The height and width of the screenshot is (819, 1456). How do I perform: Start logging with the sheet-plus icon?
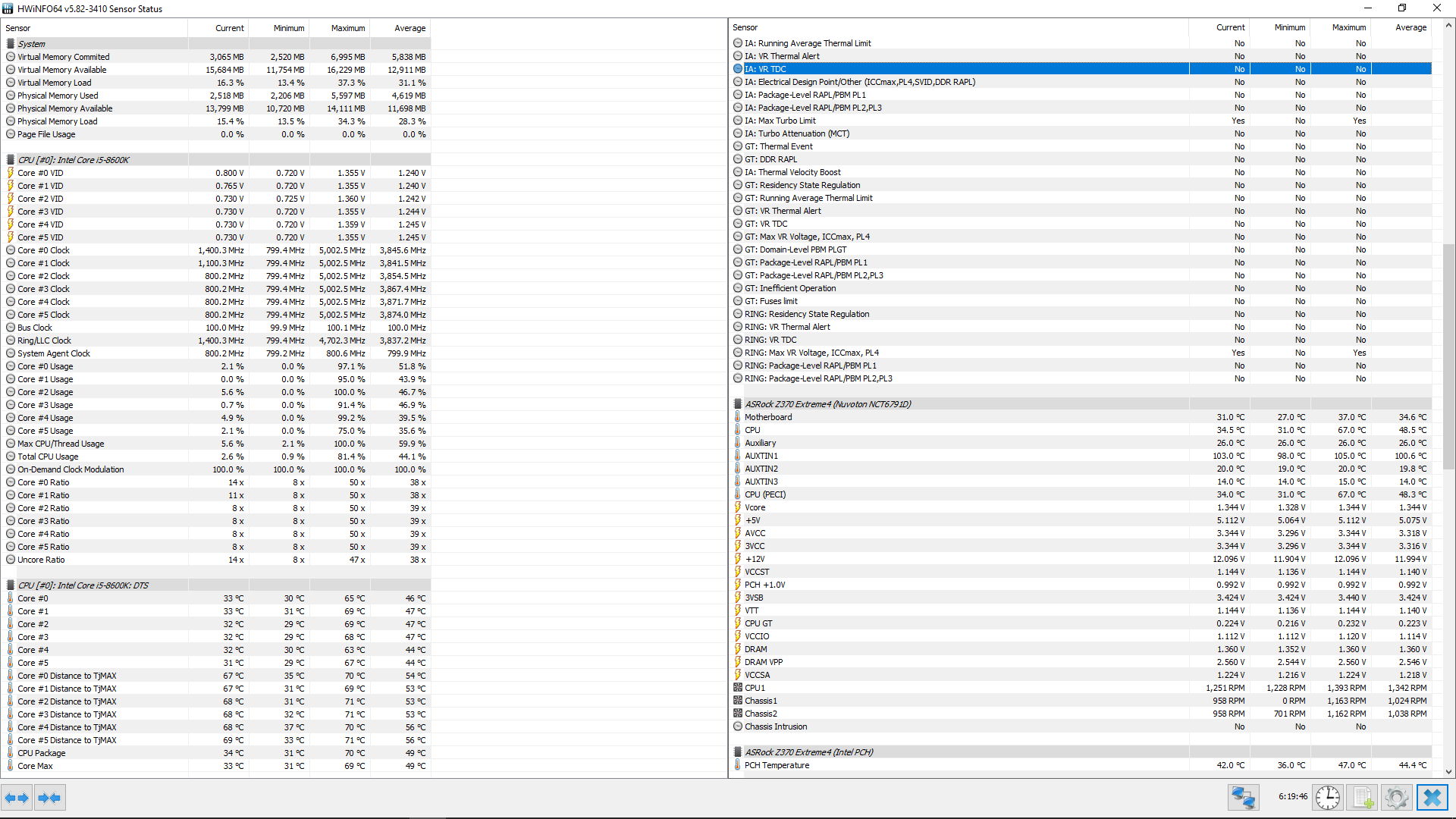pos(1363,798)
